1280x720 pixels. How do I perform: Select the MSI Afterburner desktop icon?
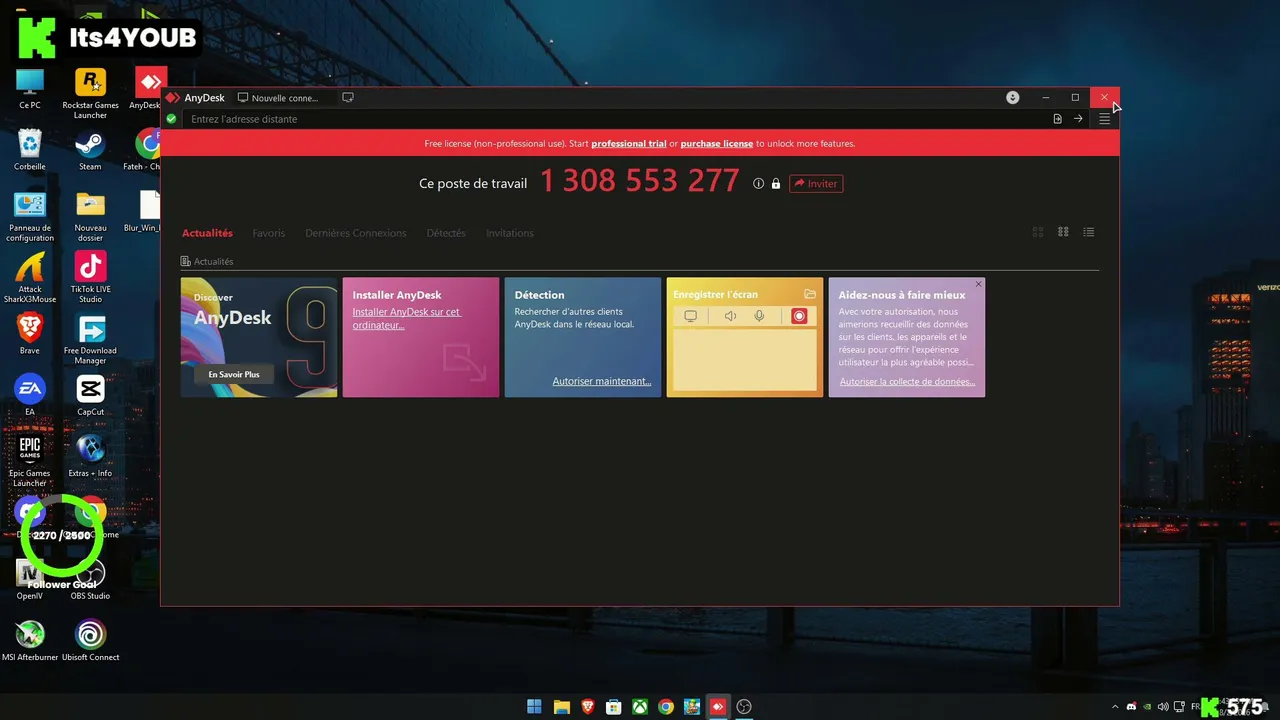point(30,641)
